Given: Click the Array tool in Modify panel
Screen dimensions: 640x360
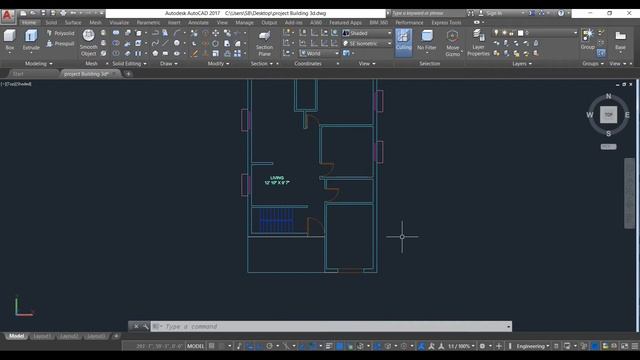Looking at the screenshot, I should click(238, 53).
